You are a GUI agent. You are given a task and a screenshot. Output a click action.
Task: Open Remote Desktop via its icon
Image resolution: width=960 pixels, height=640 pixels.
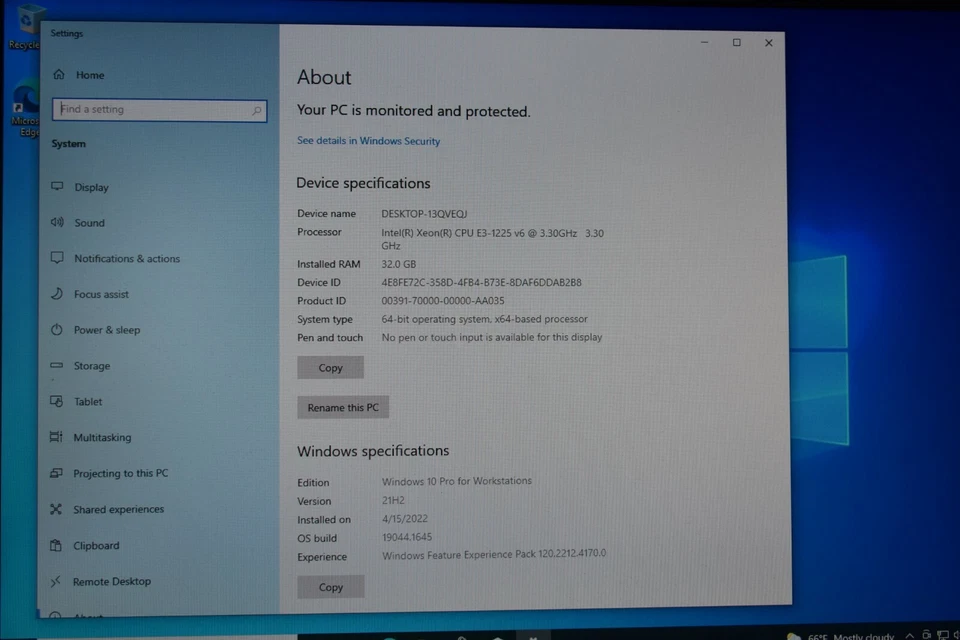click(x=56, y=581)
